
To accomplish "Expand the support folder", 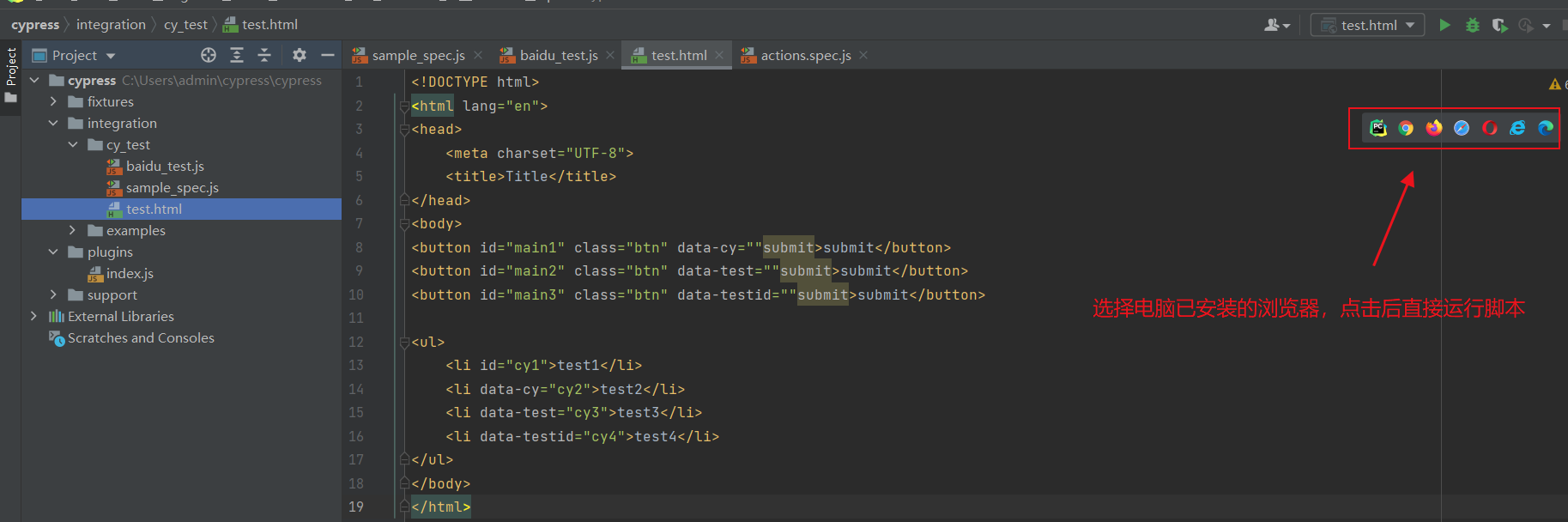I will (x=53, y=294).
